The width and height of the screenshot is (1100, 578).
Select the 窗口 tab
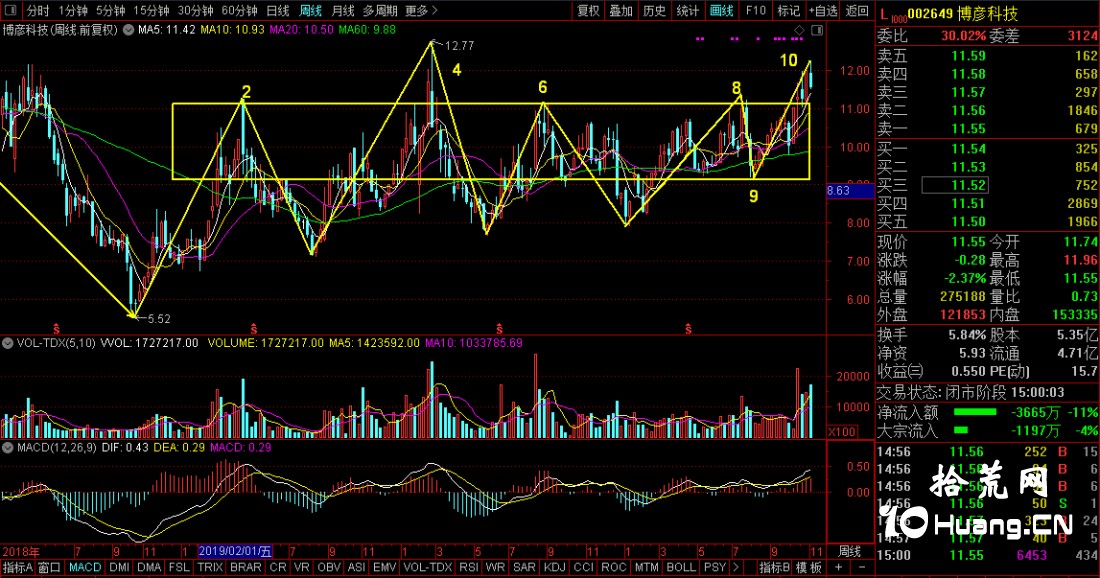(x=50, y=567)
